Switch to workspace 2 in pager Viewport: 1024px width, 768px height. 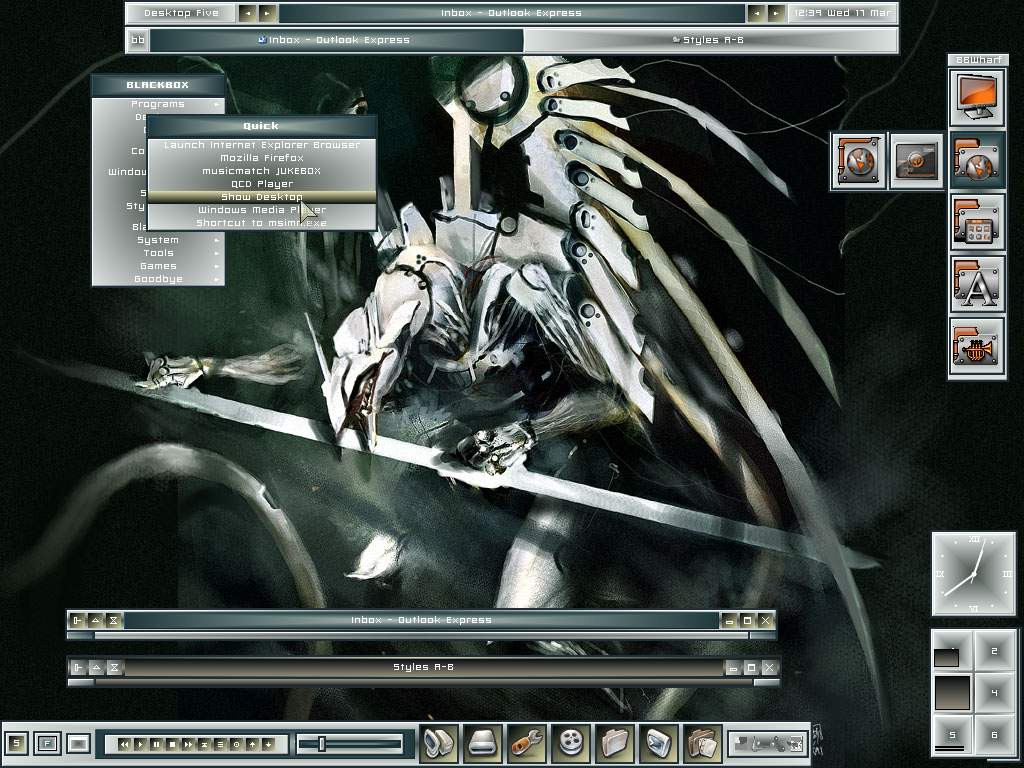click(995, 650)
